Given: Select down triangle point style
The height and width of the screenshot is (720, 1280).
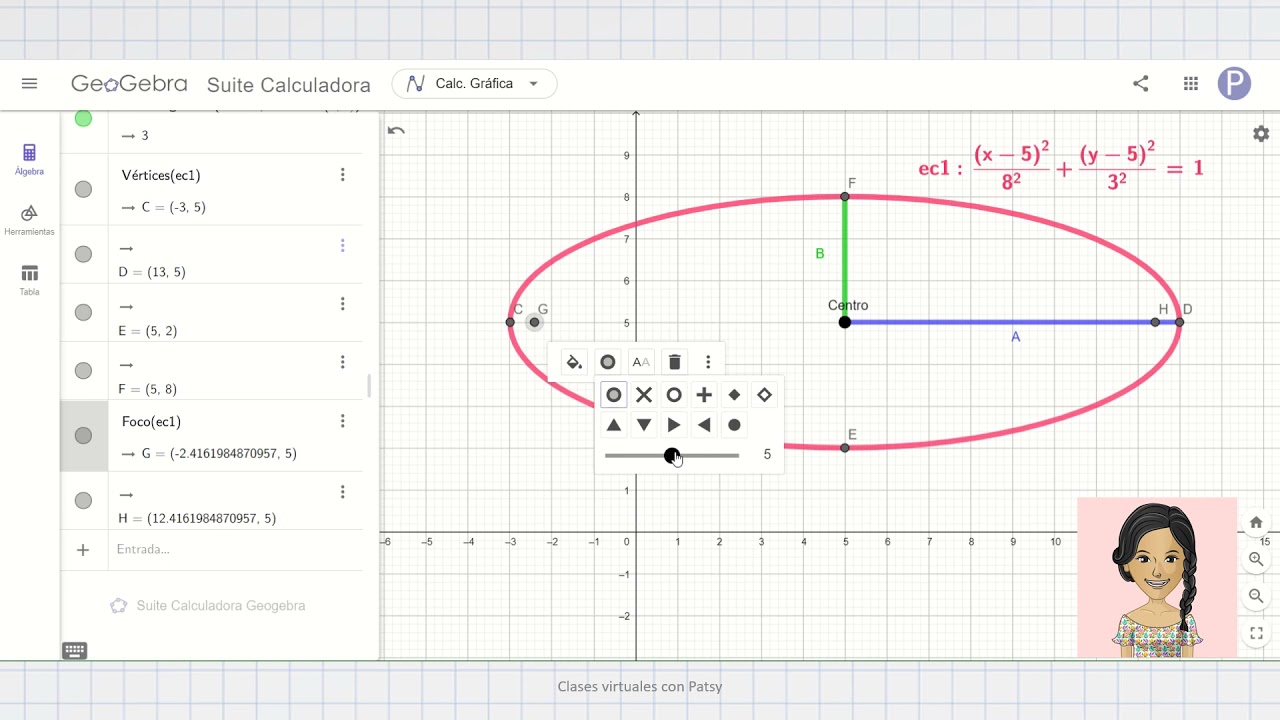Looking at the screenshot, I should 644,425.
